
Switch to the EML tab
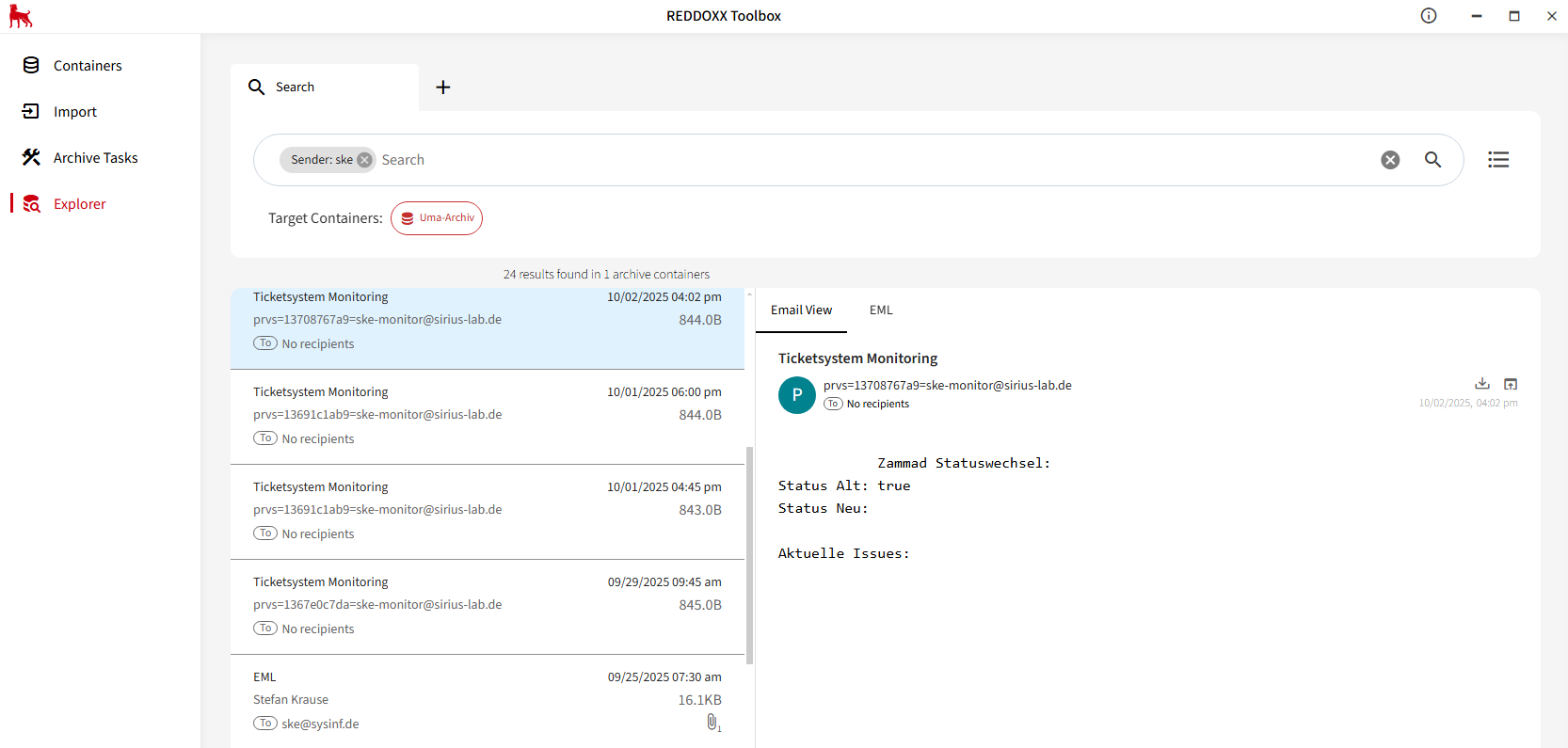[x=881, y=310]
